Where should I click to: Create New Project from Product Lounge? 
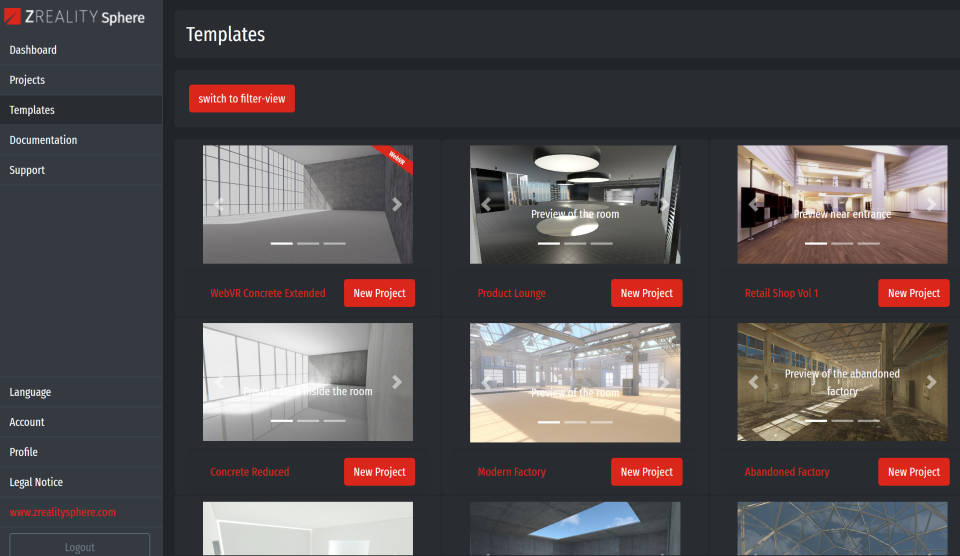(x=647, y=293)
